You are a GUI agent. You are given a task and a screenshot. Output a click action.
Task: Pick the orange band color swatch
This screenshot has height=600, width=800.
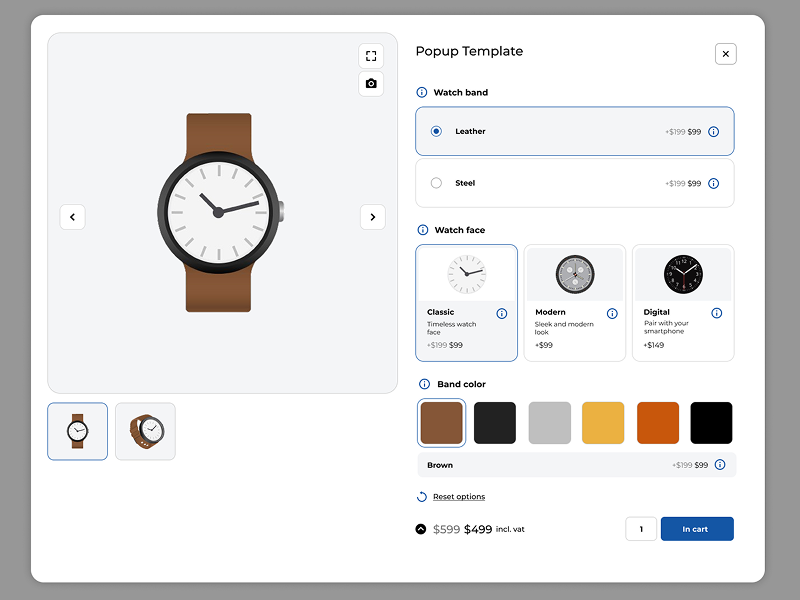(x=658, y=423)
